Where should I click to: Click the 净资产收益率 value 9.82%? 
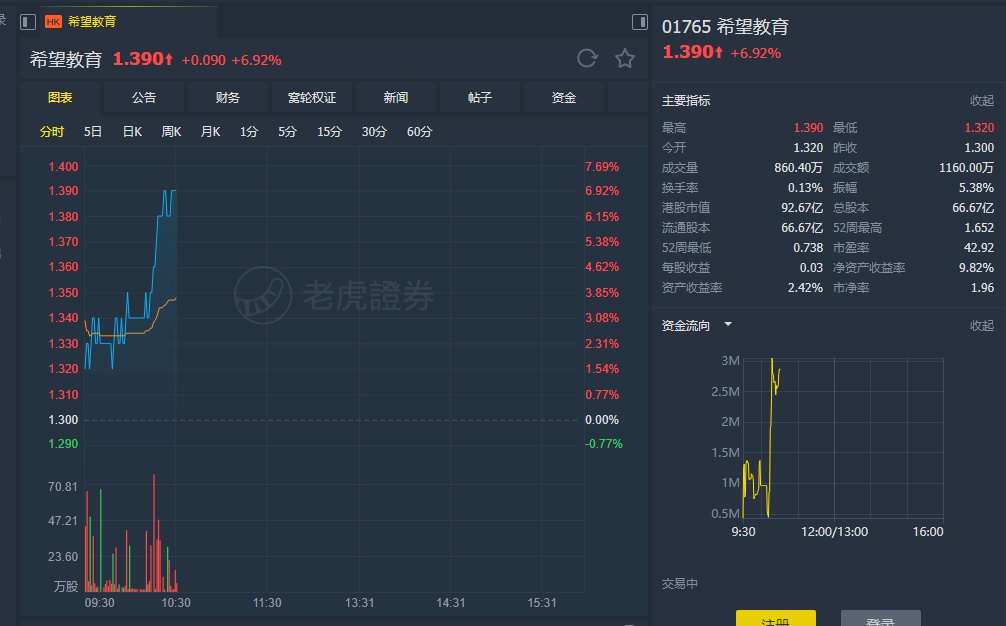(x=976, y=267)
